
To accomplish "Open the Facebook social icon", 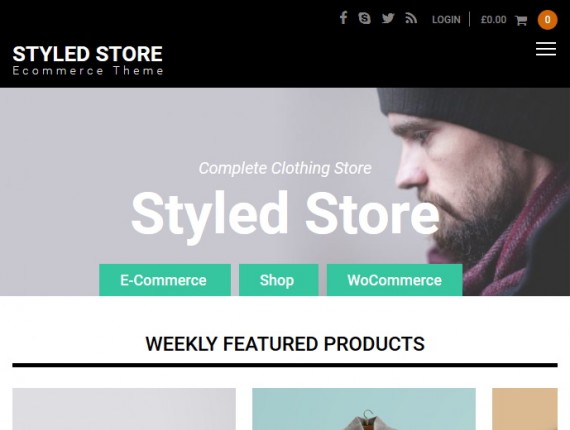I will click(343, 18).
